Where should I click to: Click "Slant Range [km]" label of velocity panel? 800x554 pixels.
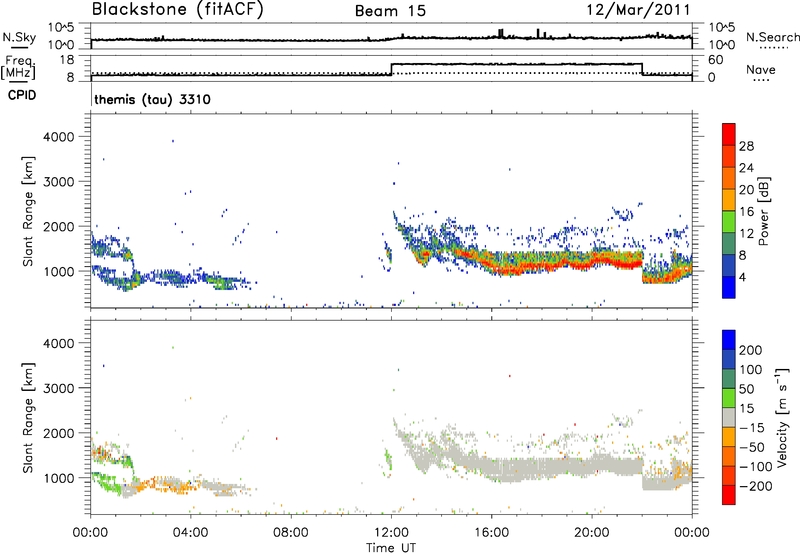tap(28, 418)
